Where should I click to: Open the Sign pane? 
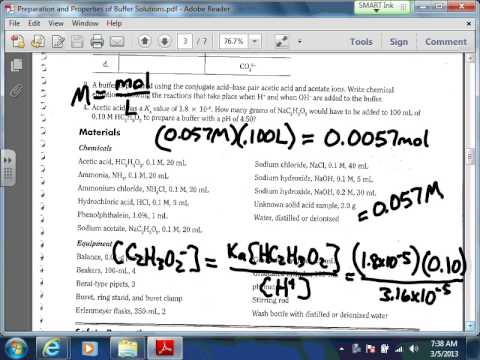coord(399,42)
